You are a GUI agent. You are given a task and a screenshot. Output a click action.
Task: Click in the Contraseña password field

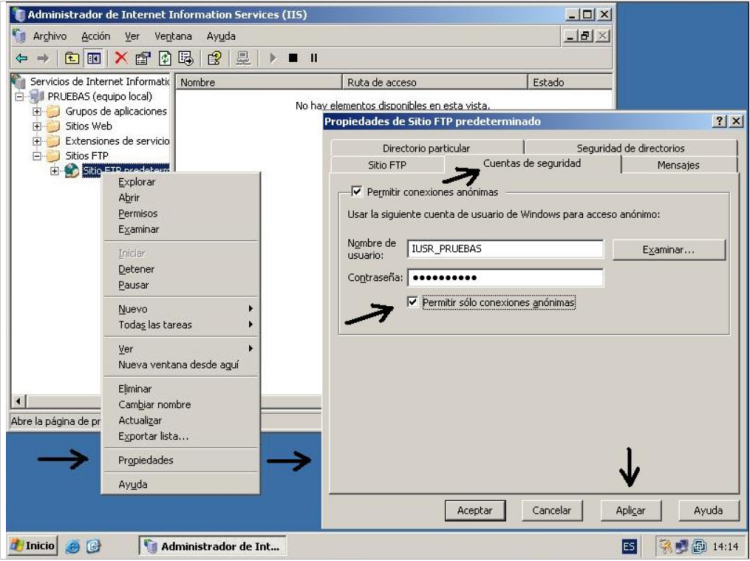[x=506, y=277]
